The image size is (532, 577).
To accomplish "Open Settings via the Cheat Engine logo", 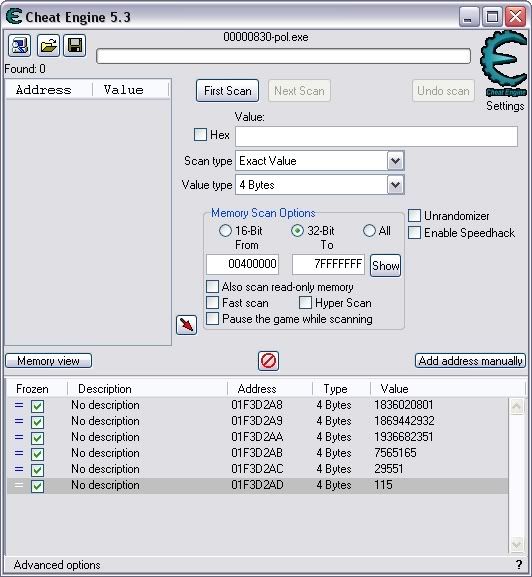I will coord(504,63).
